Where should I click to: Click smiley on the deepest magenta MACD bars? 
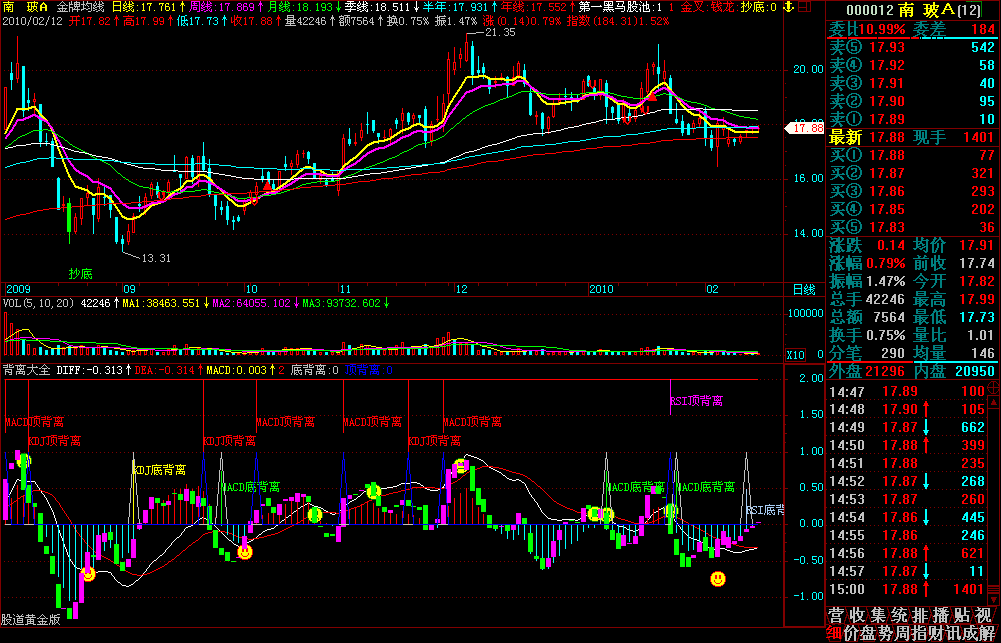click(88, 574)
